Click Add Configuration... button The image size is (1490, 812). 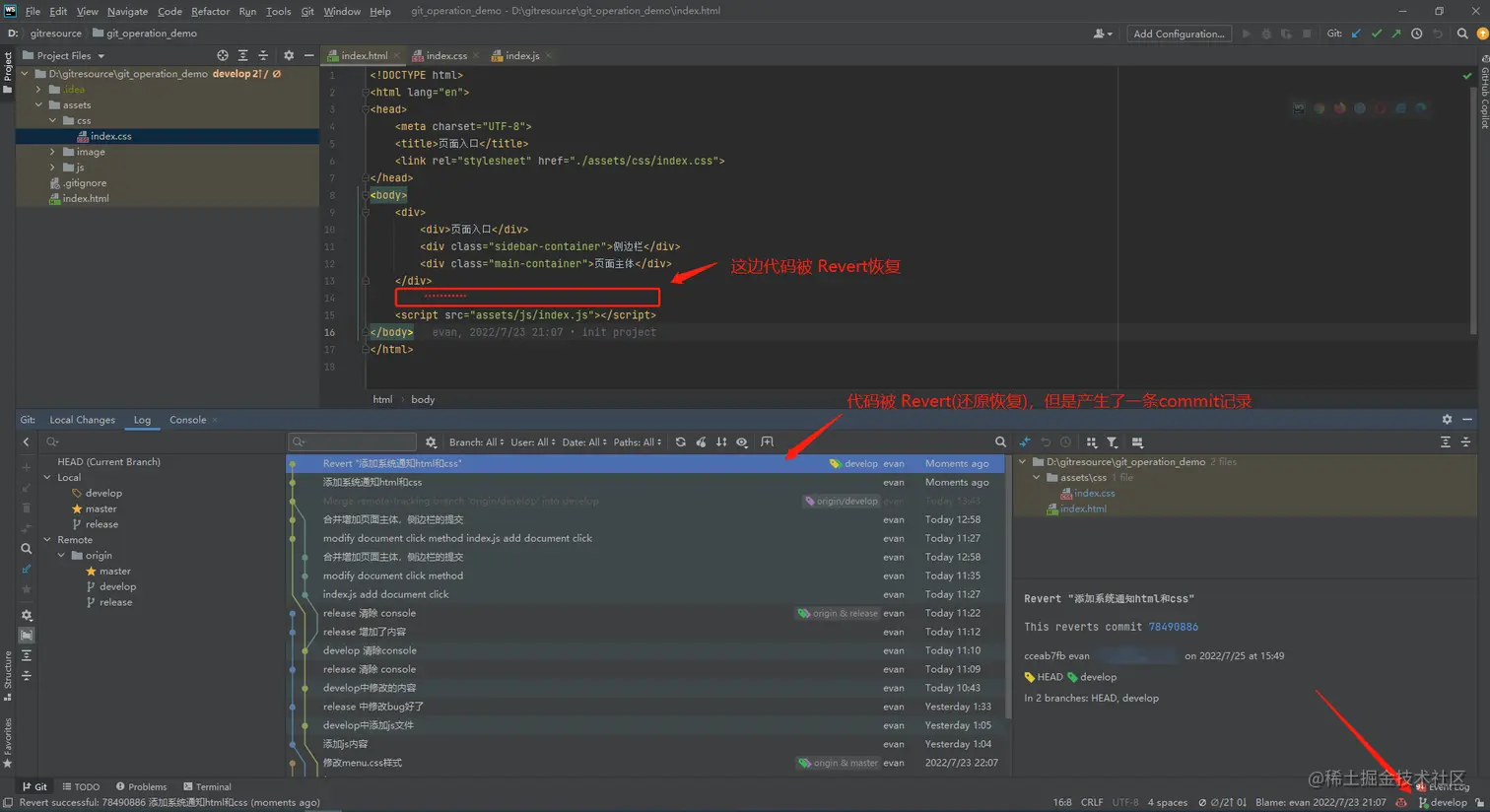[x=1179, y=34]
